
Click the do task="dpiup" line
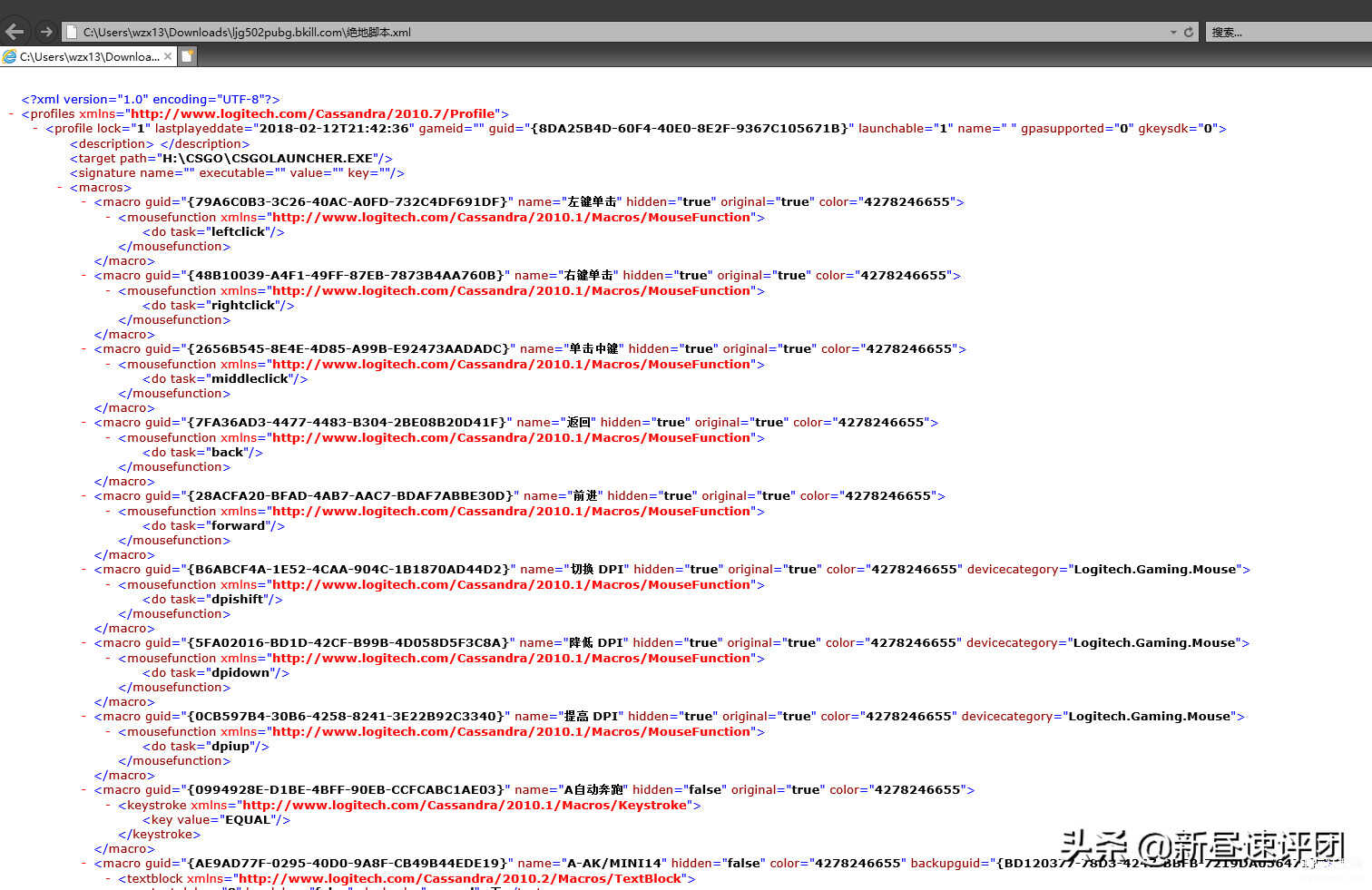206,747
